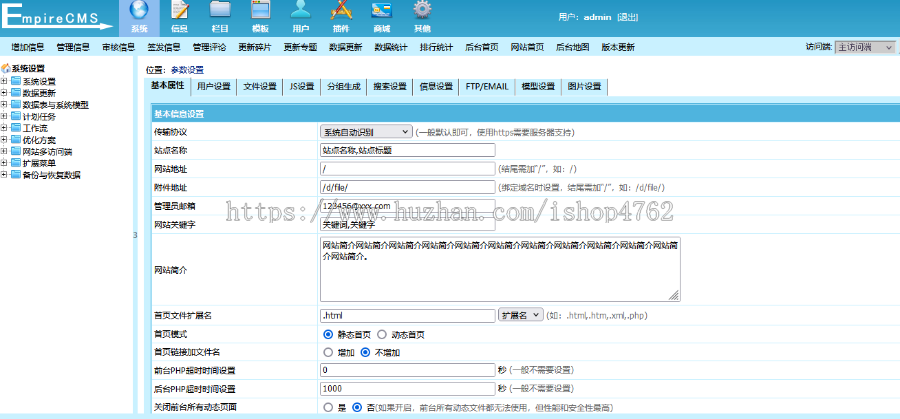Click the 首页文件扩展名 .html input field
Screen dimensions: 900x419
(408, 315)
